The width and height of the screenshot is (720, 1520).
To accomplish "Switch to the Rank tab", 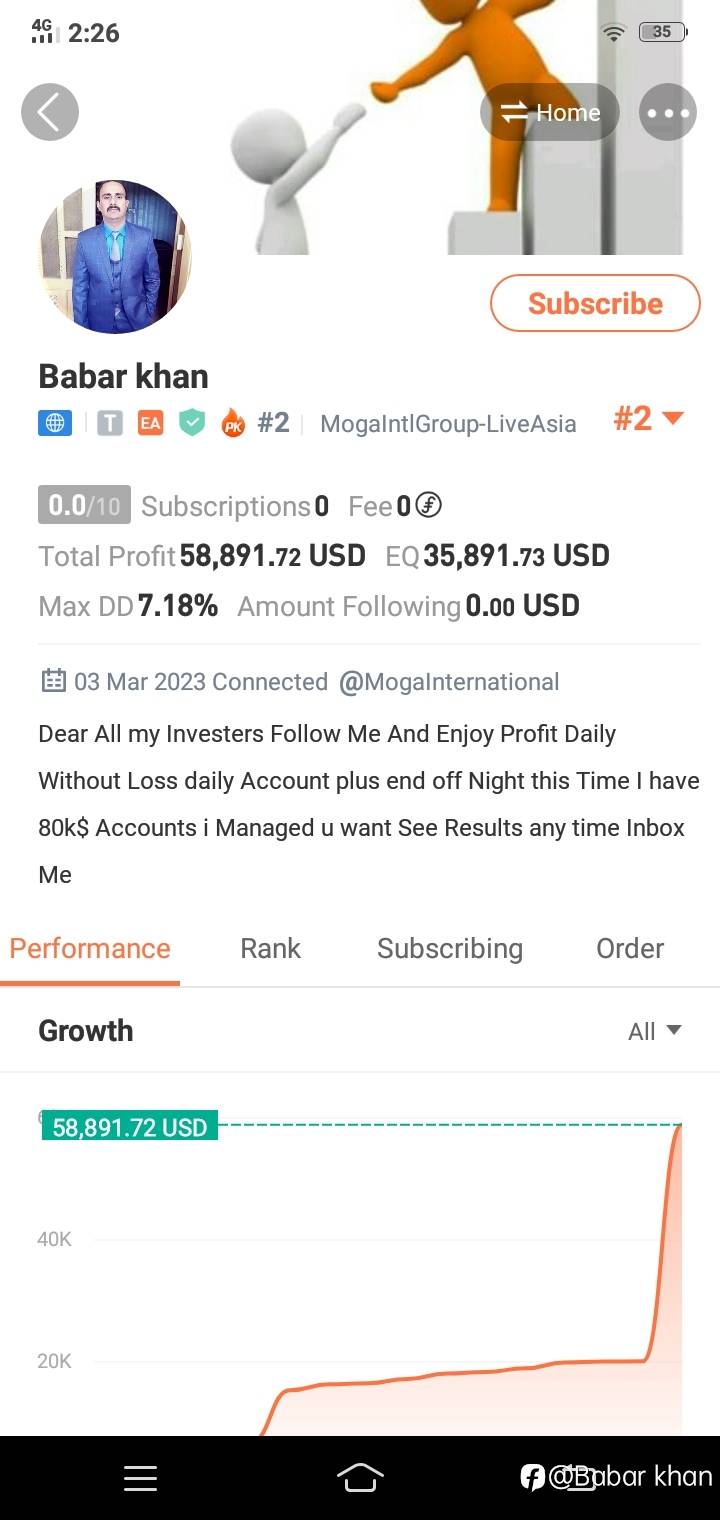I will [x=270, y=948].
